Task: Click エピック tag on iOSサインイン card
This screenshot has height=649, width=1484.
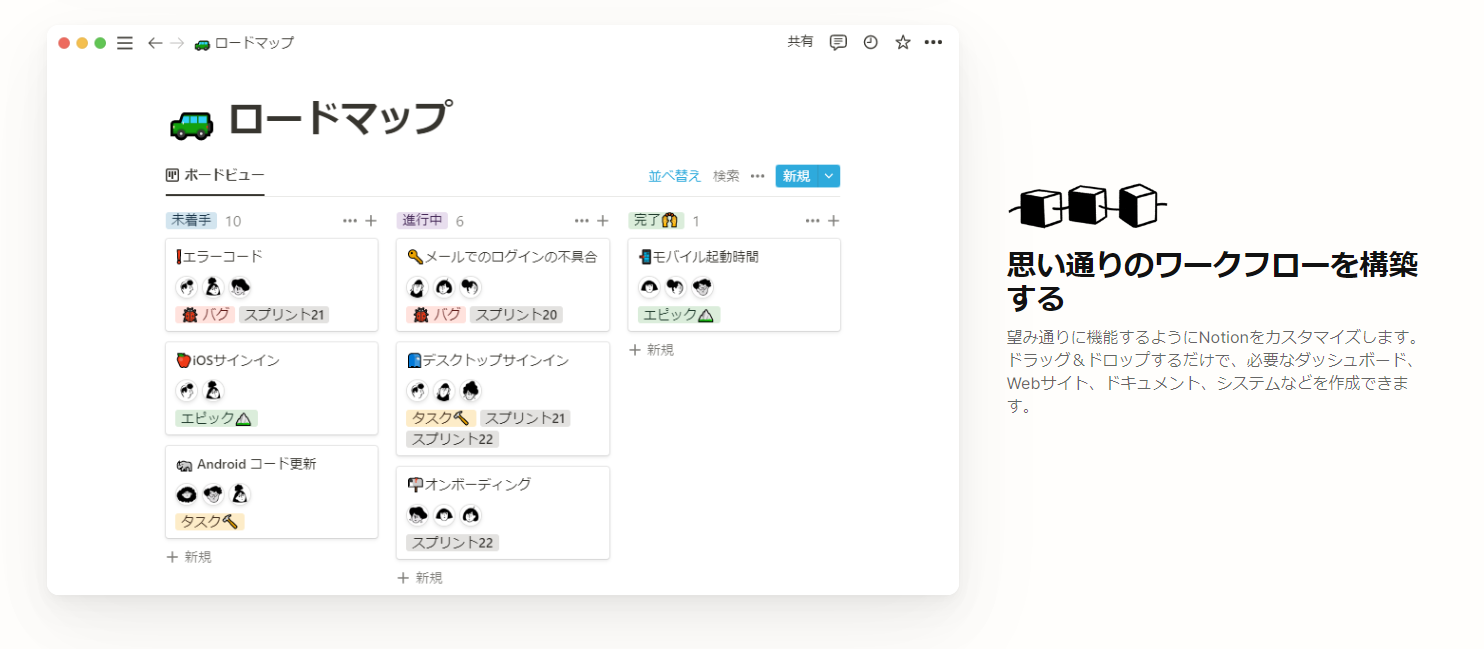Action: (x=216, y=418)
